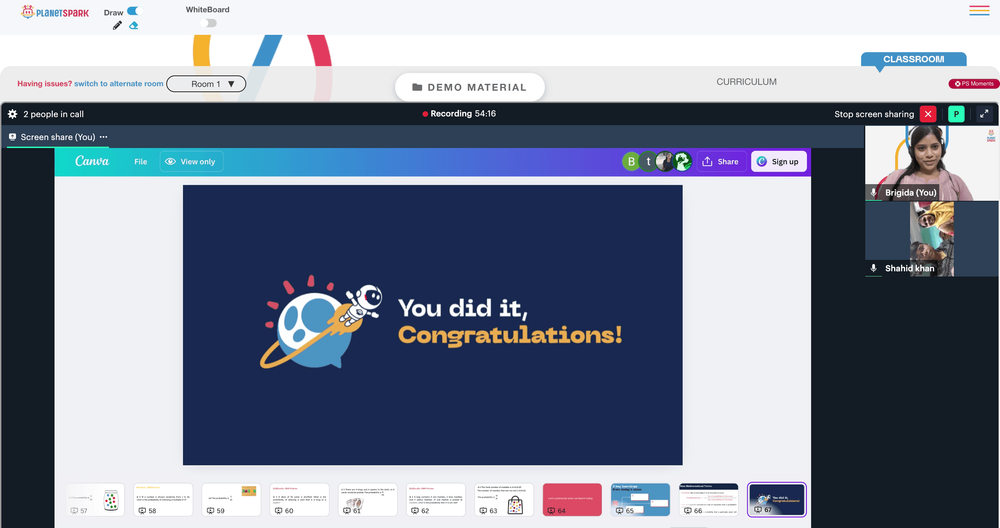Open red slide thumbnail 64

[573, 499]
